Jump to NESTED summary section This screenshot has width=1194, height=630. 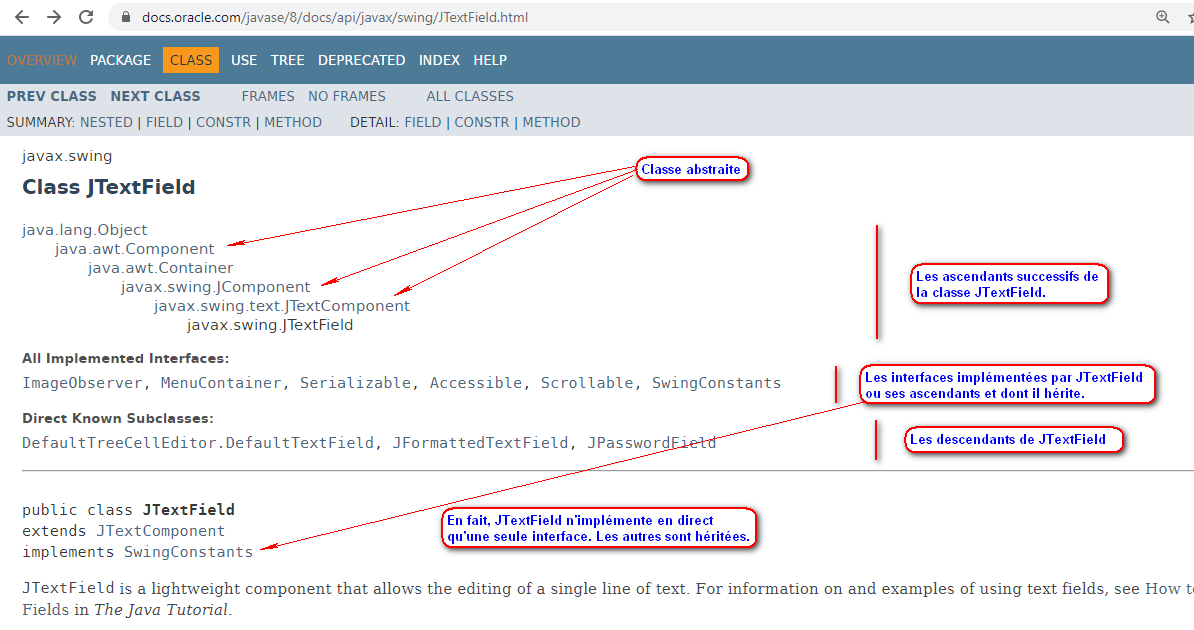tap(106, 122)
